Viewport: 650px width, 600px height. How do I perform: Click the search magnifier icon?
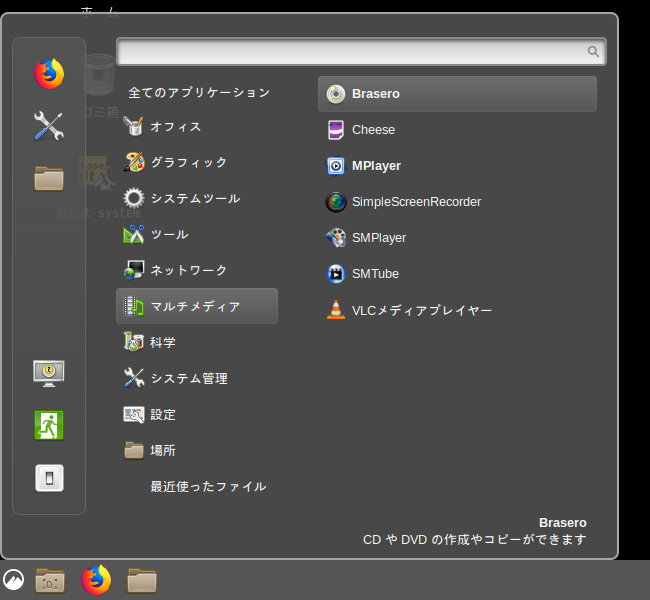pos(593,51)
